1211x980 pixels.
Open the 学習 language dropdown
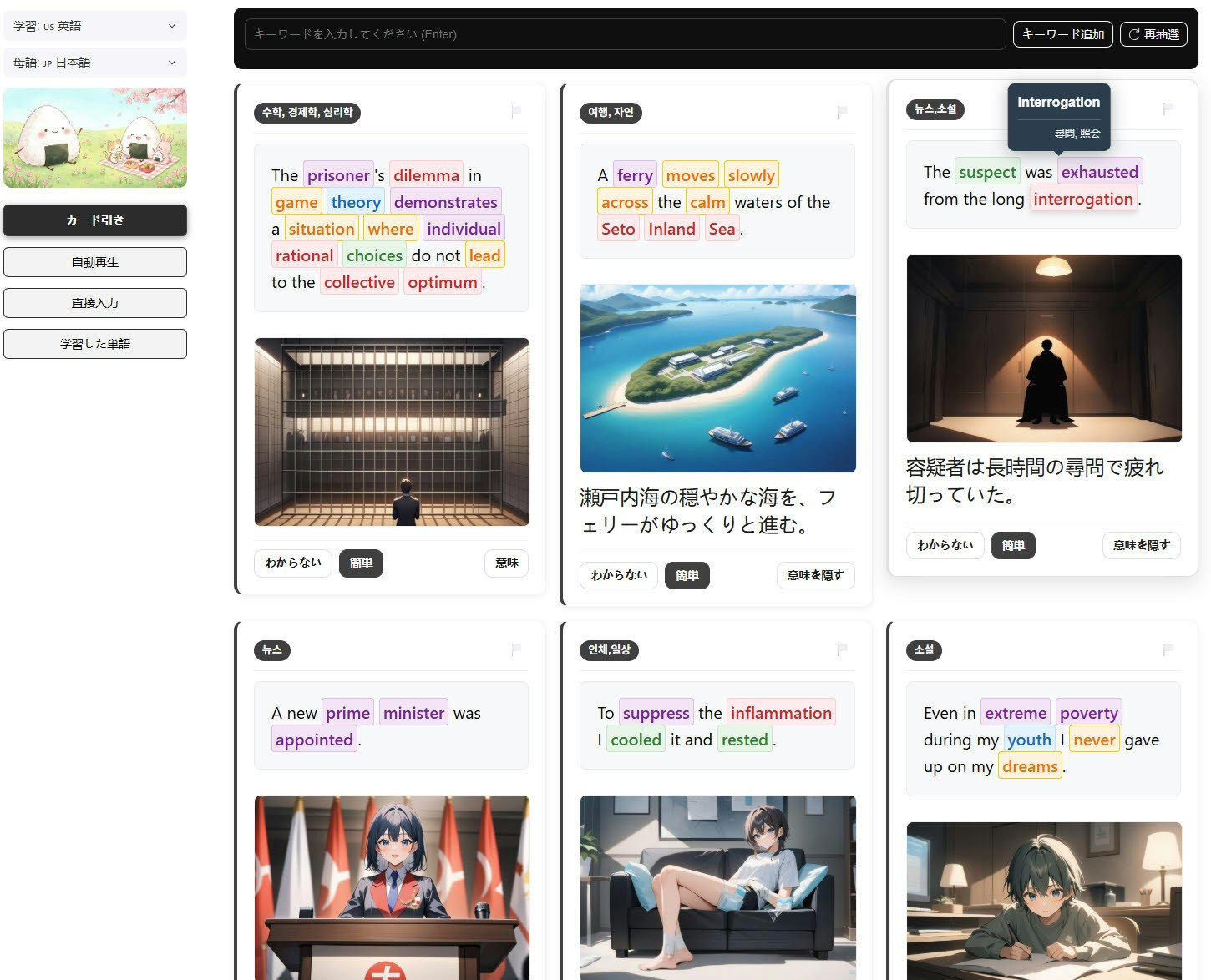pyautogui.click(x=94, y=25)
